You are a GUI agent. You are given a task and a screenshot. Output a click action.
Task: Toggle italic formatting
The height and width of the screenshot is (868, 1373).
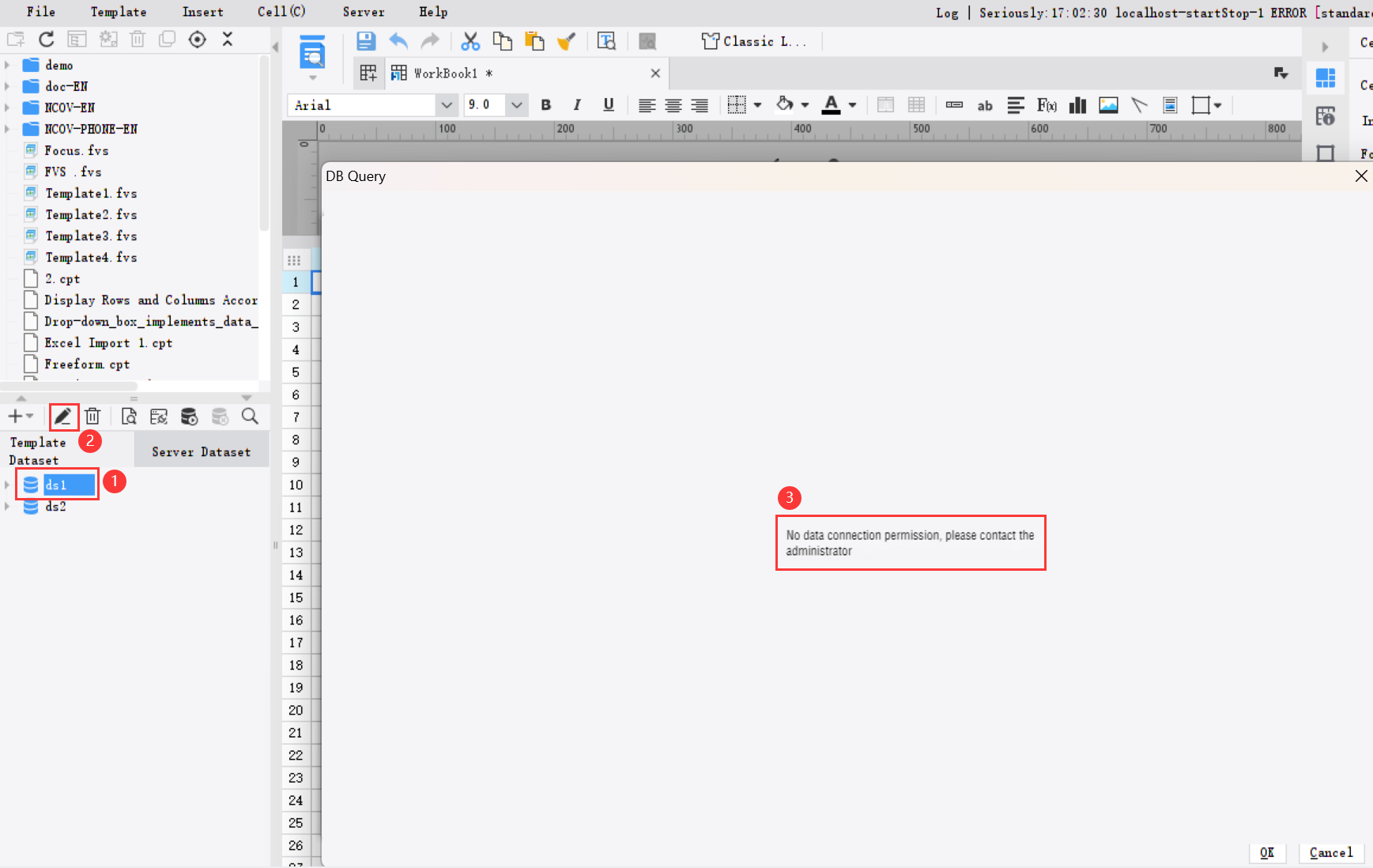click(x=578, y=104)
